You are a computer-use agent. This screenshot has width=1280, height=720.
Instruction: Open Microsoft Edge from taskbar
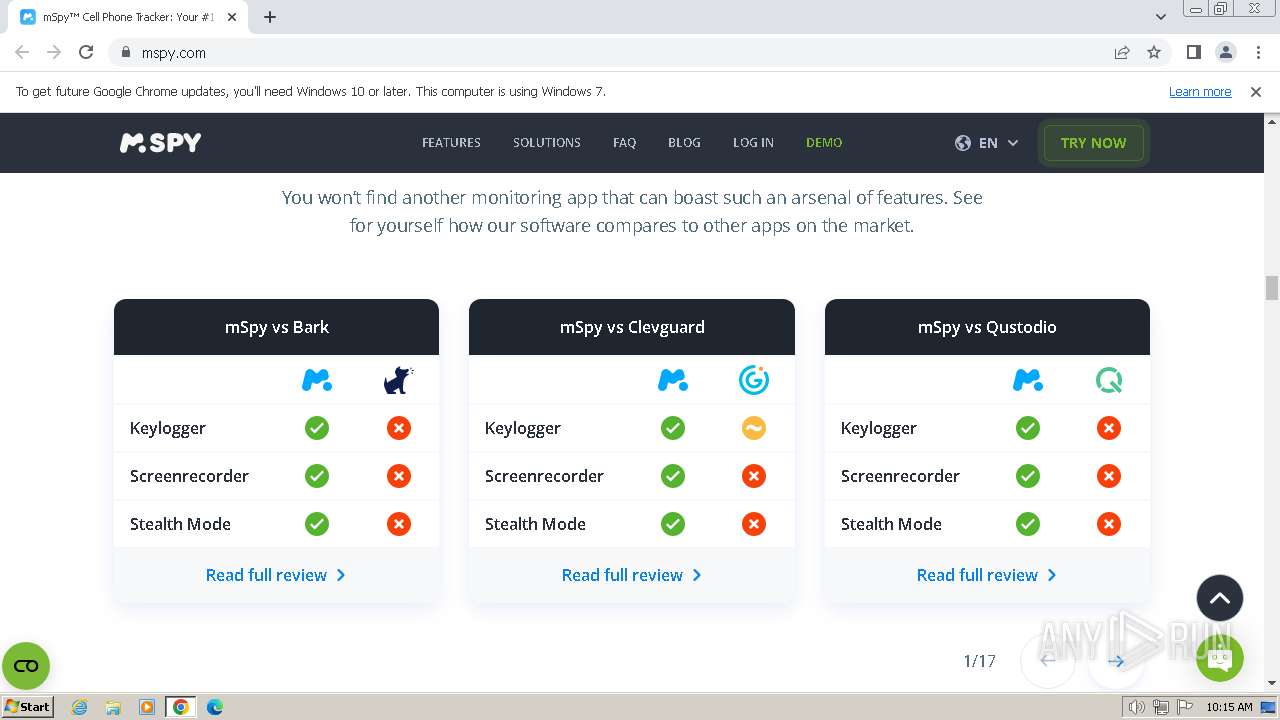[x=215, y=707]
